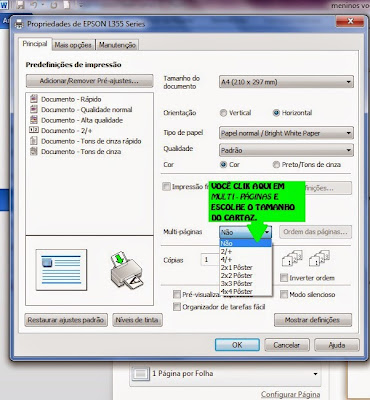The height and width of the screenshot is (400, 370).
Task: Toggle the Inverter ordem checkbox
Action: tap(284, 278)
